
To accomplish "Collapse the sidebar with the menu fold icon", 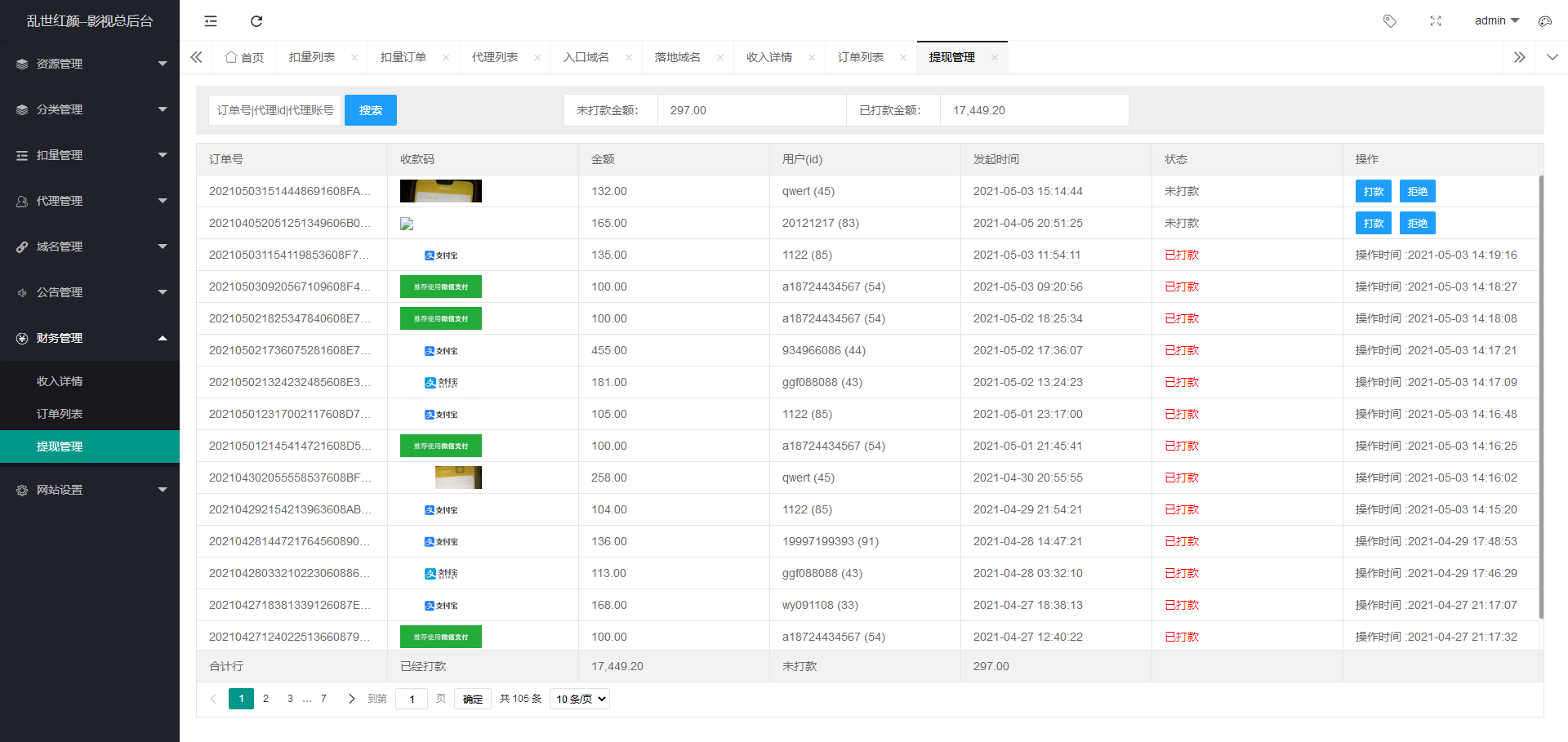I will 210,20.
